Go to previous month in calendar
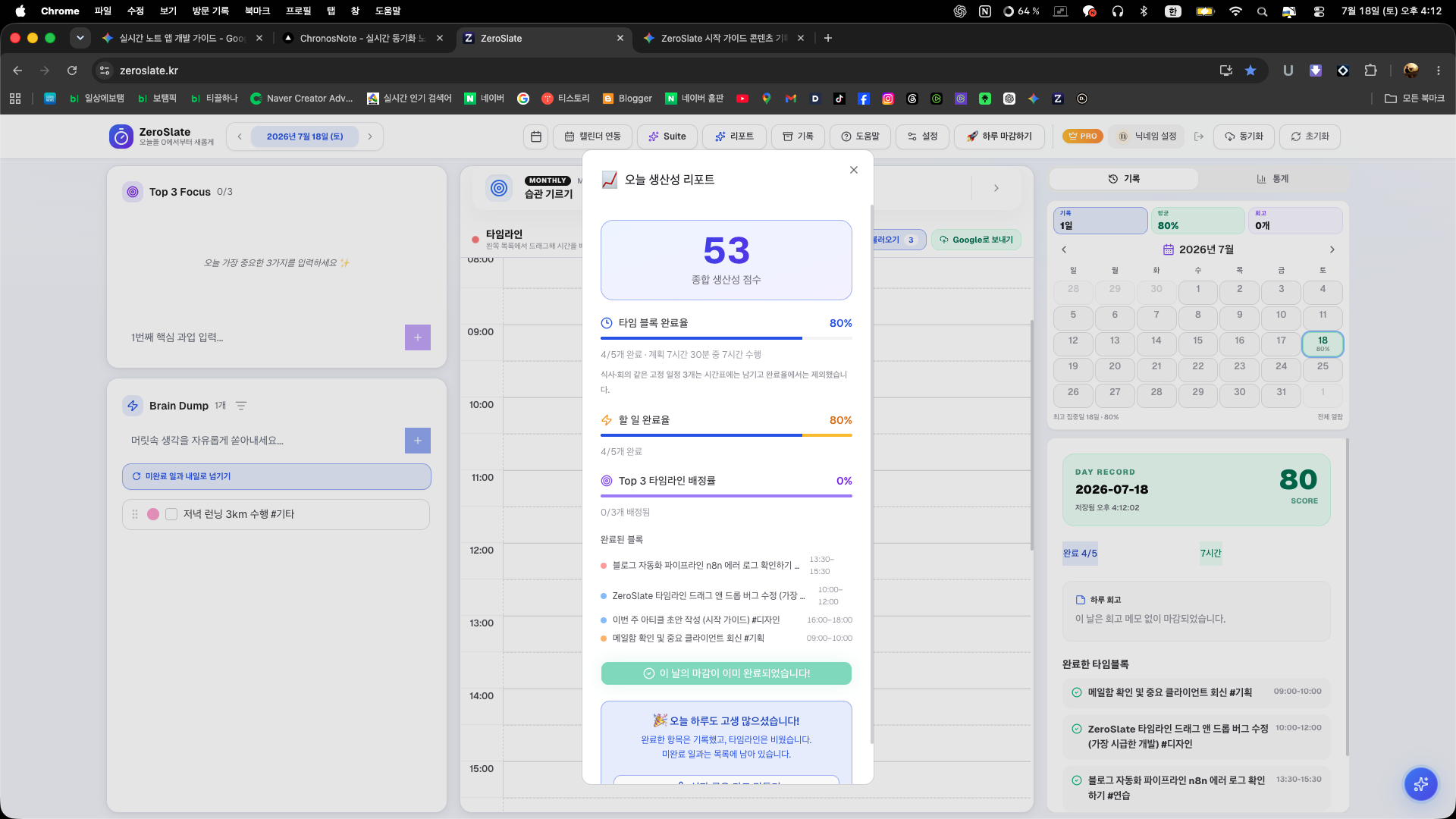The image size is (1456, 819). 1064,249
